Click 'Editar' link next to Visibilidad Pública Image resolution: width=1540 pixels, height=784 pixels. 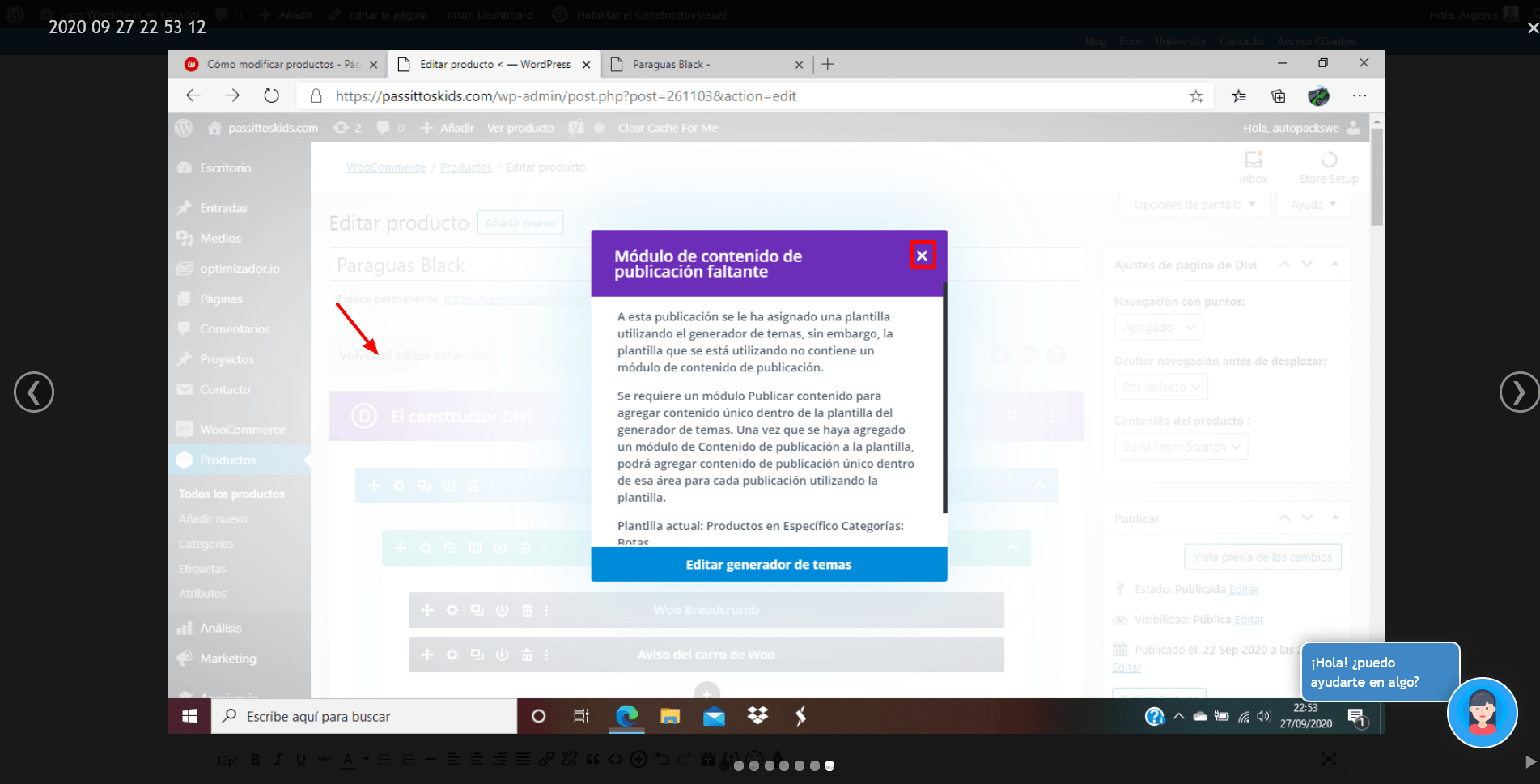[x=1249, y=620]
